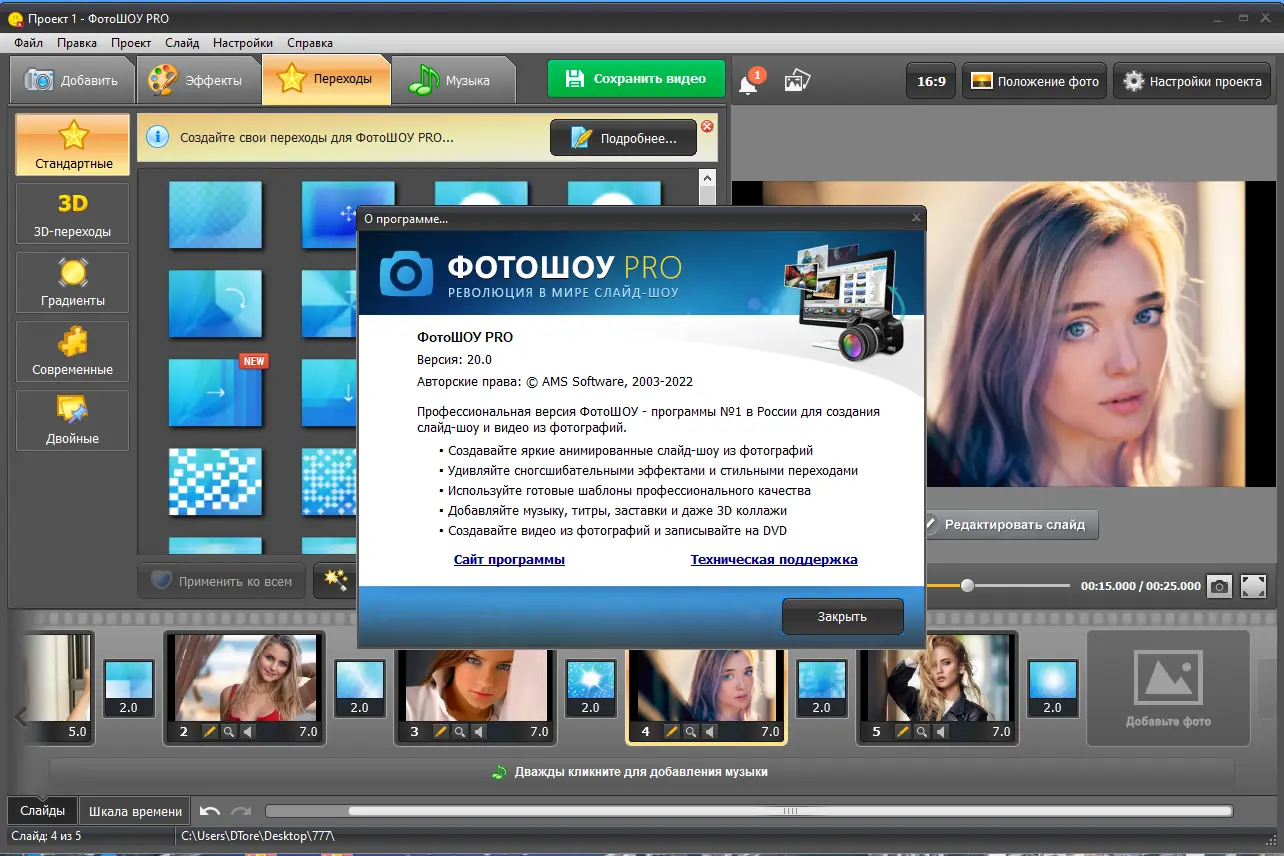The image size is (1284, 856).
Task: Show the 3D-переходы category
Action: 73,214
